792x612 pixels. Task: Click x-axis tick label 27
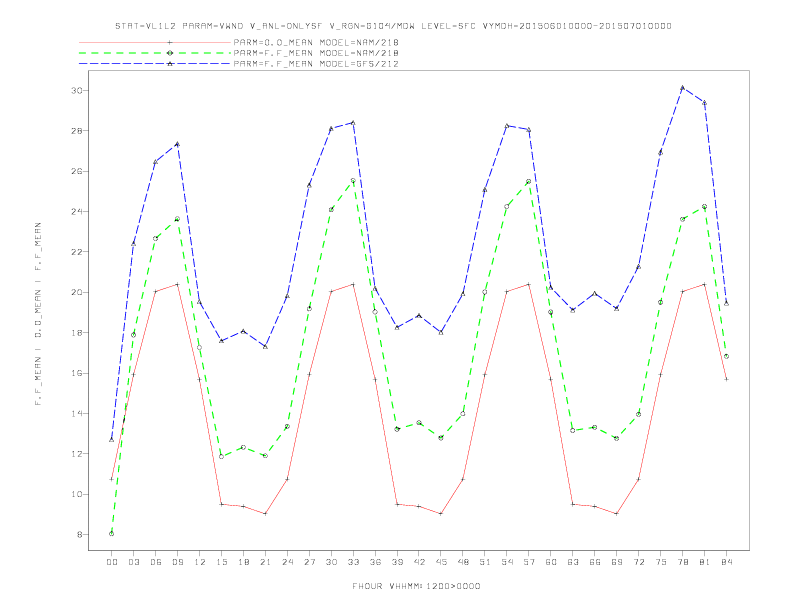309,562
